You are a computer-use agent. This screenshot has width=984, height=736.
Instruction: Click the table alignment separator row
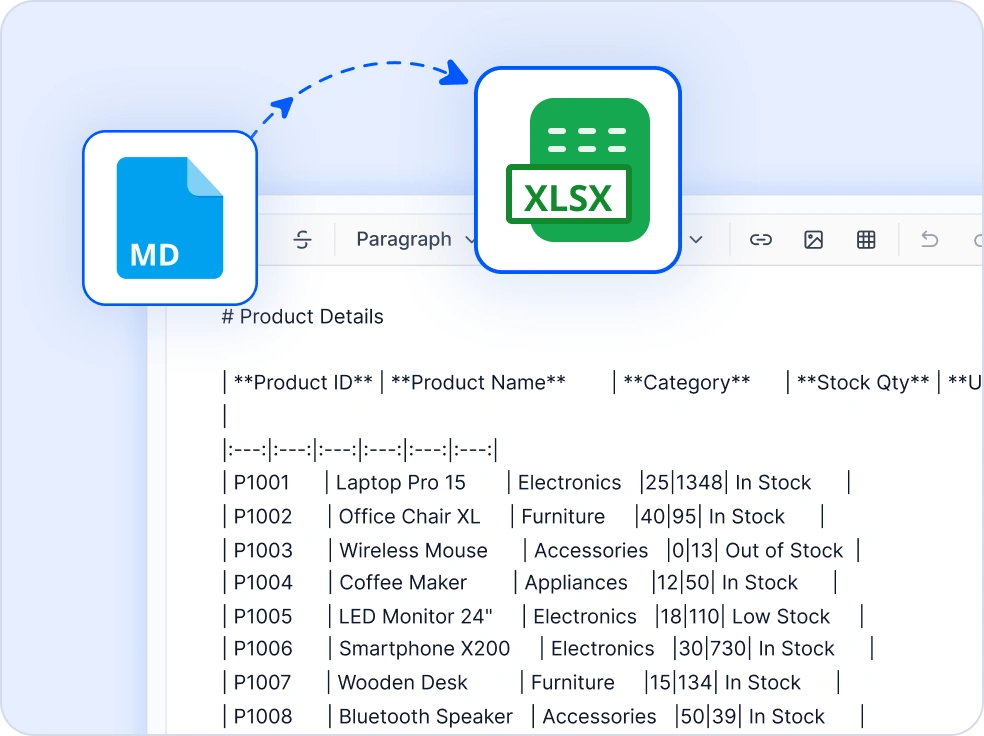361,449
